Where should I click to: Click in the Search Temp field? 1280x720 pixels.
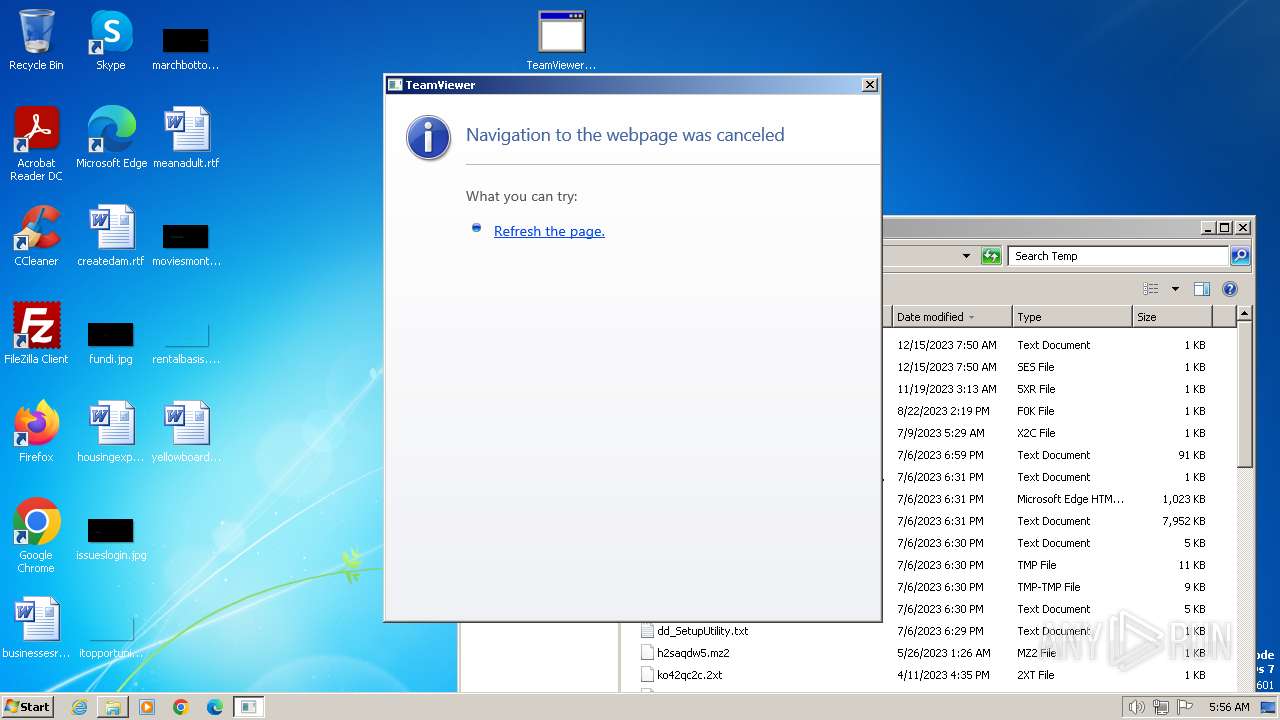tap(1118, 256)
